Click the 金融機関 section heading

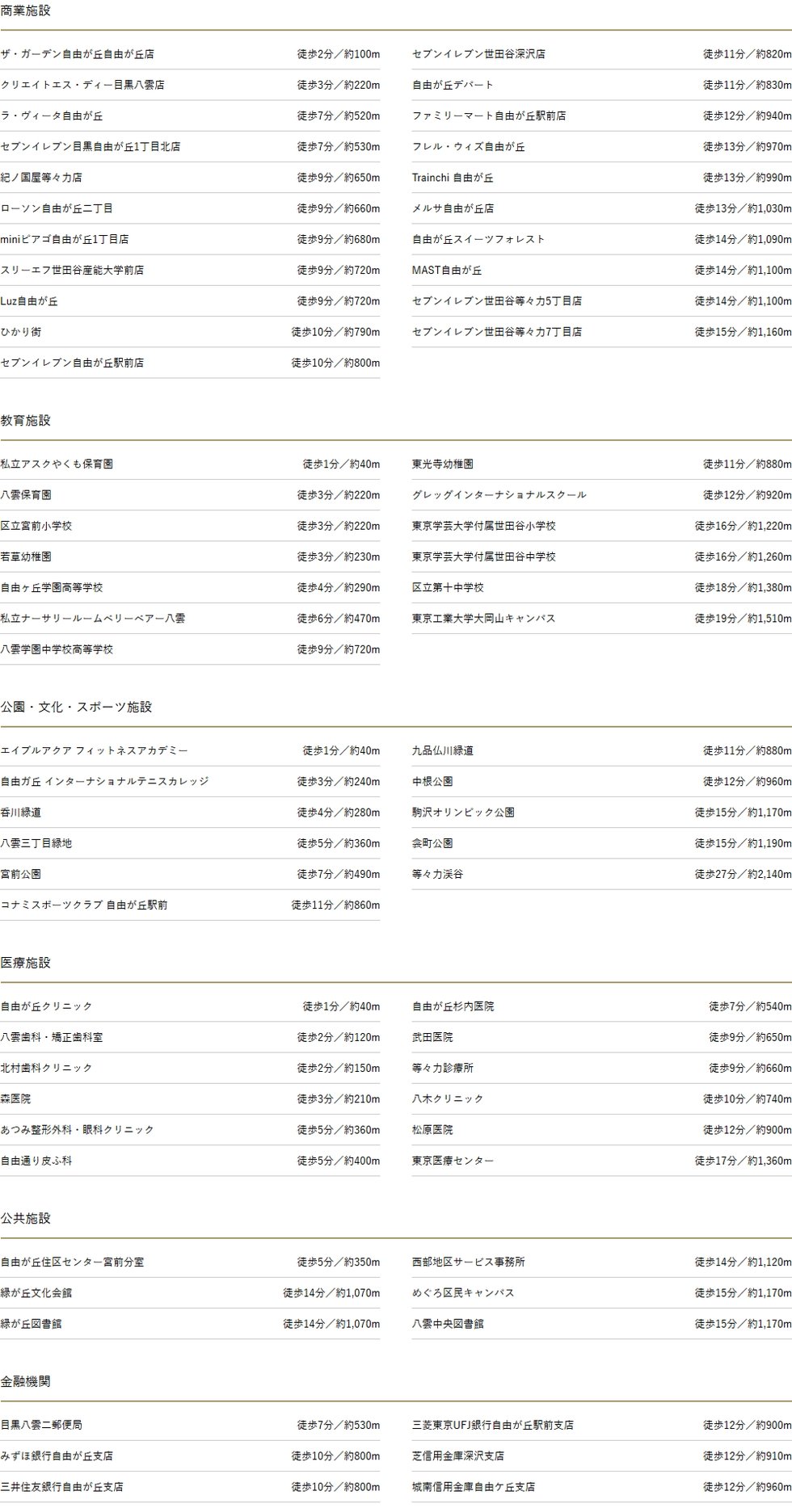pos(26,1381)
